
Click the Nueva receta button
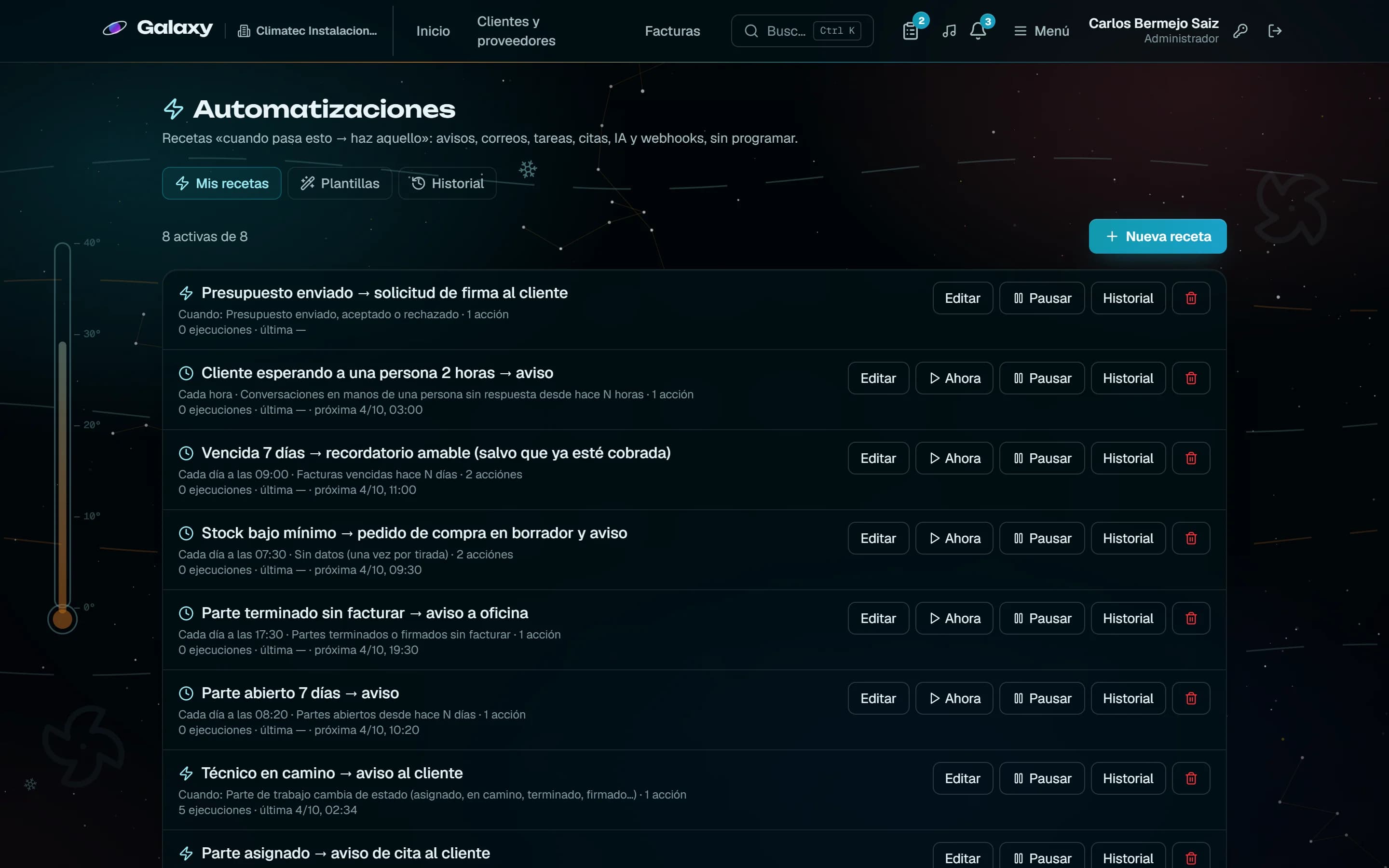click(1157, 236)
